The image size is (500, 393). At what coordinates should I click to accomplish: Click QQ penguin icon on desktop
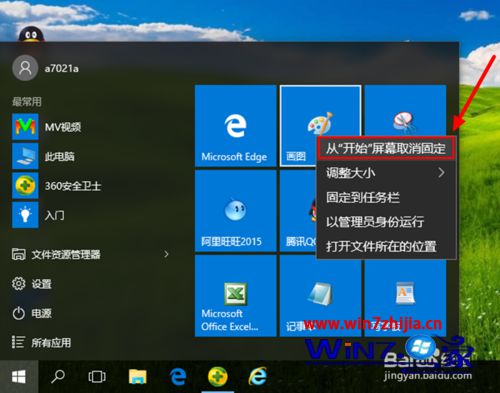pyautogui.click(x=31, y=34)
